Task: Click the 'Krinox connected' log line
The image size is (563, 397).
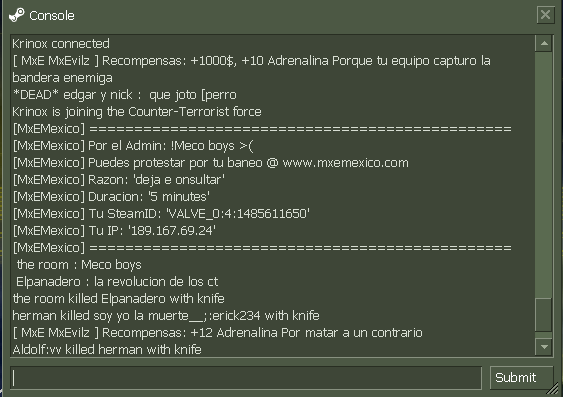Action: 61,44
